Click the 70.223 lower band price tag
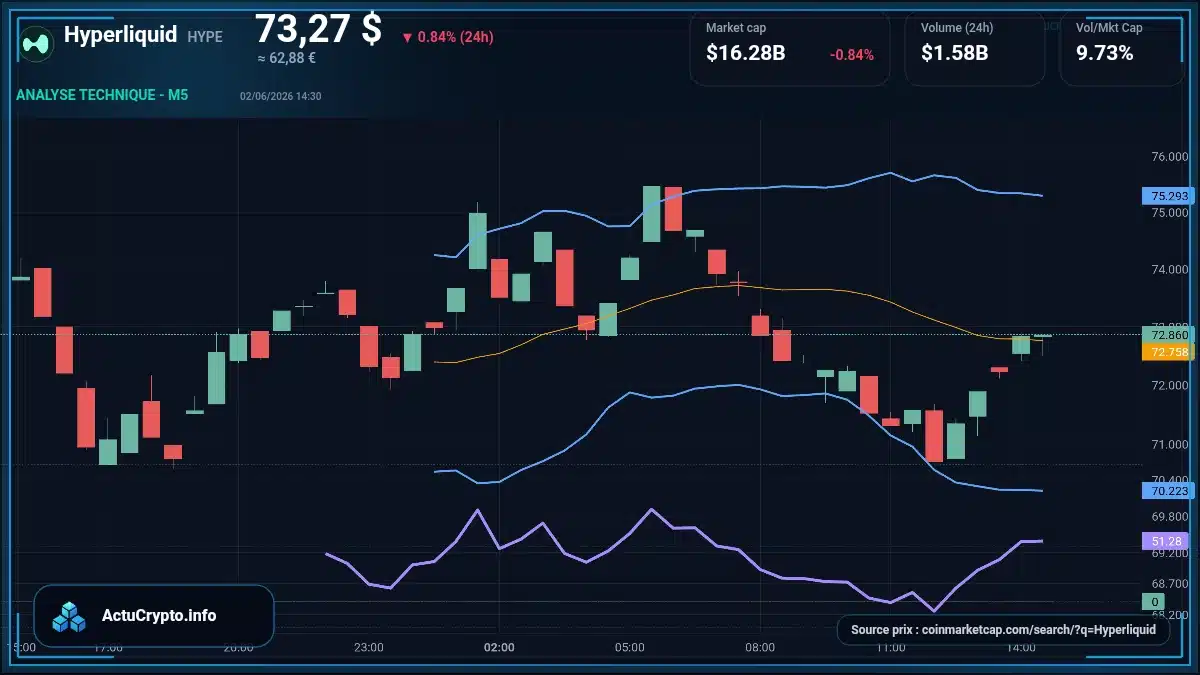Viewport: 1200px width, 675px height. pos(1169,490)
